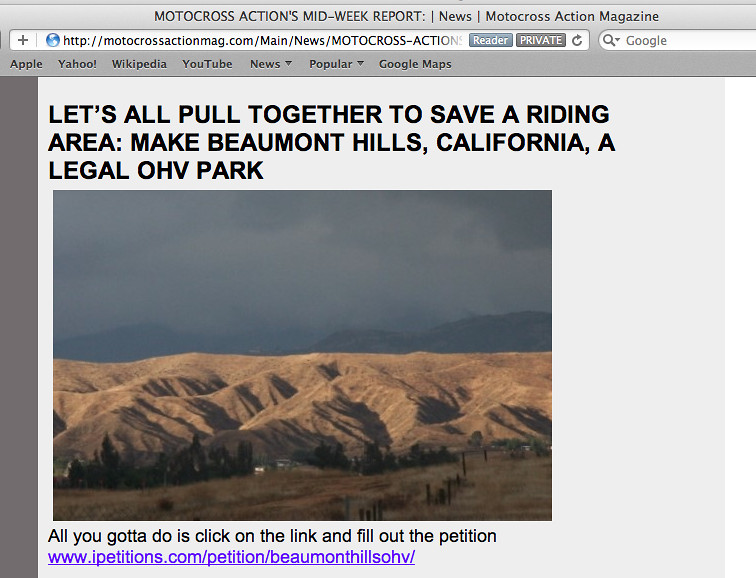The width and height of the screenshot is (756, 578).
Task: Open the Yahoo! bookmark
Action: point(77,64)
